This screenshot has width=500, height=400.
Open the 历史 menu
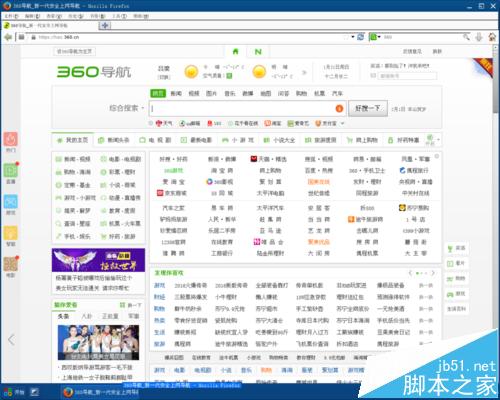[x=75, y=16]
